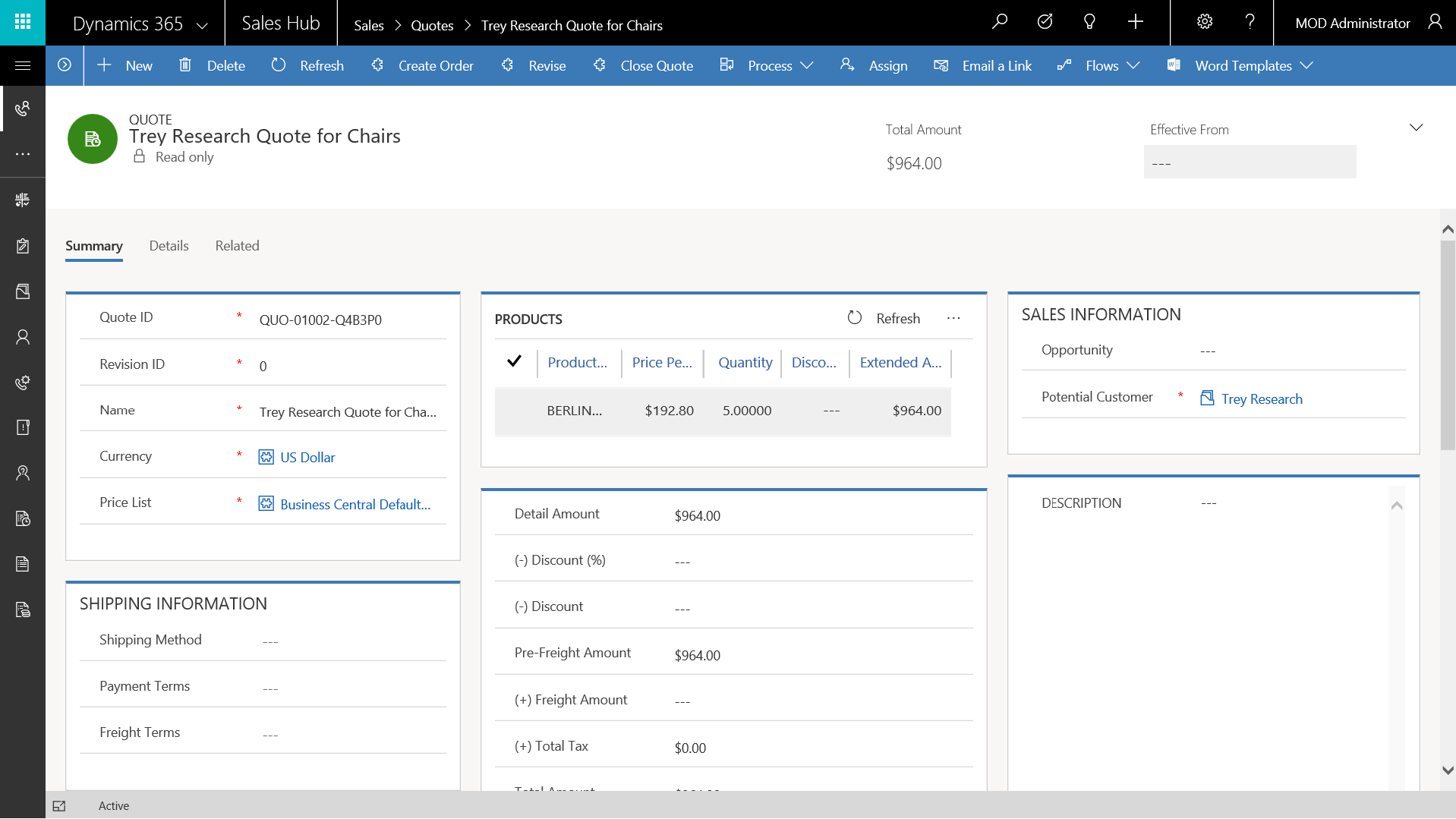Image resolution: width=1456 pixels, height=819 pixels.
Task: Switch to the Details tab
Action: pos(169,246)
